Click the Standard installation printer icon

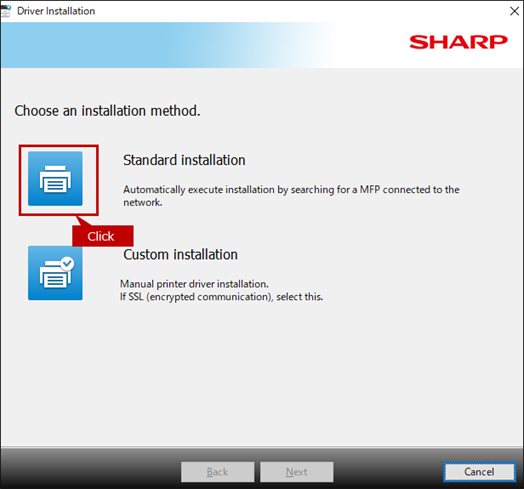(55, 178)
